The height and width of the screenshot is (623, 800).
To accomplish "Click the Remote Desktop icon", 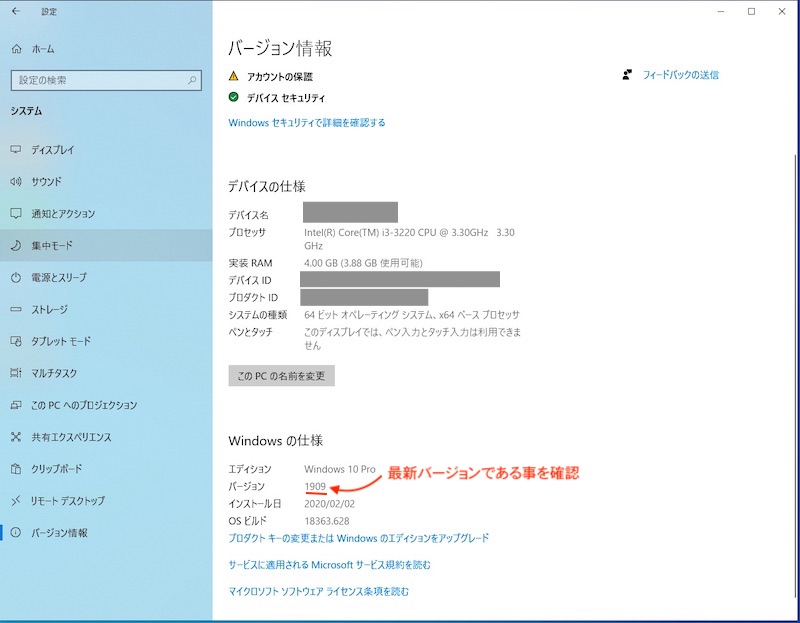I will [16, 501].
